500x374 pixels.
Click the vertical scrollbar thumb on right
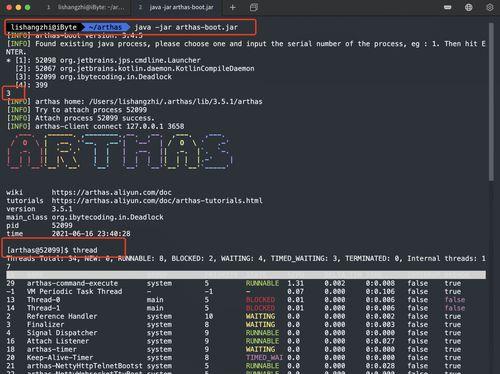point(491,102)
